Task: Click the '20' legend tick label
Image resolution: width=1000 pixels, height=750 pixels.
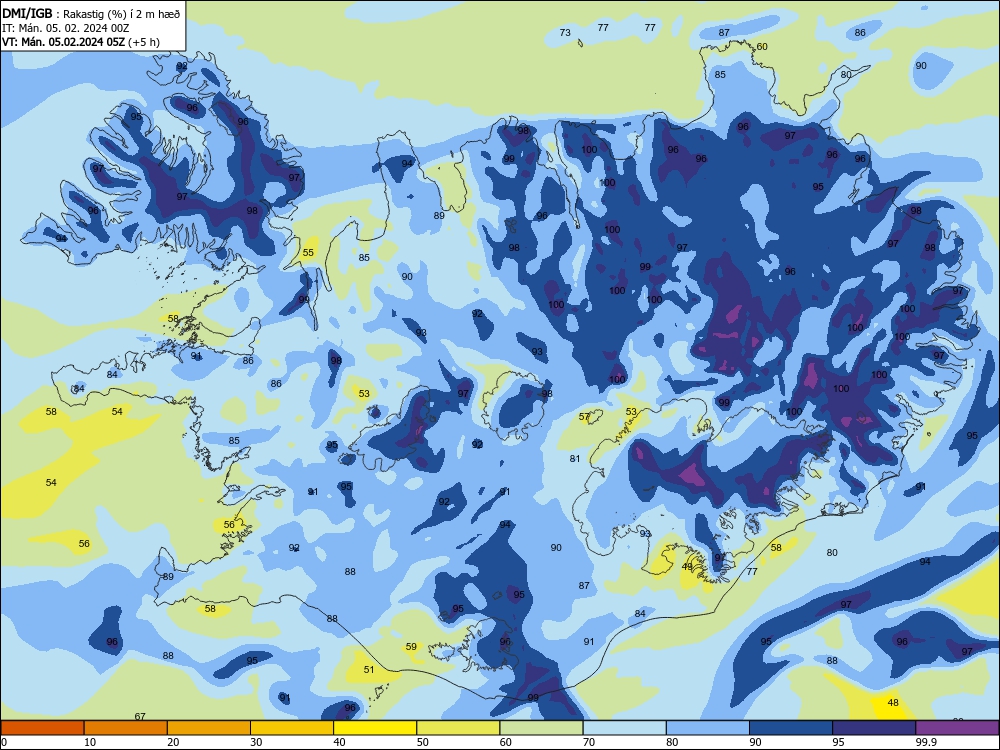Action: [x=173, y=742]
